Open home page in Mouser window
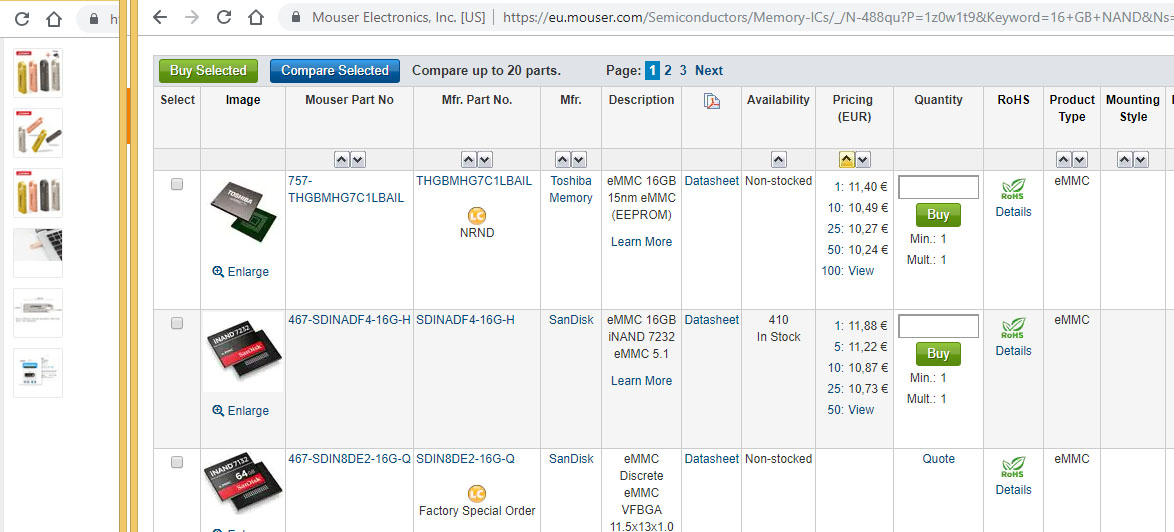 (x=256, y=17)
